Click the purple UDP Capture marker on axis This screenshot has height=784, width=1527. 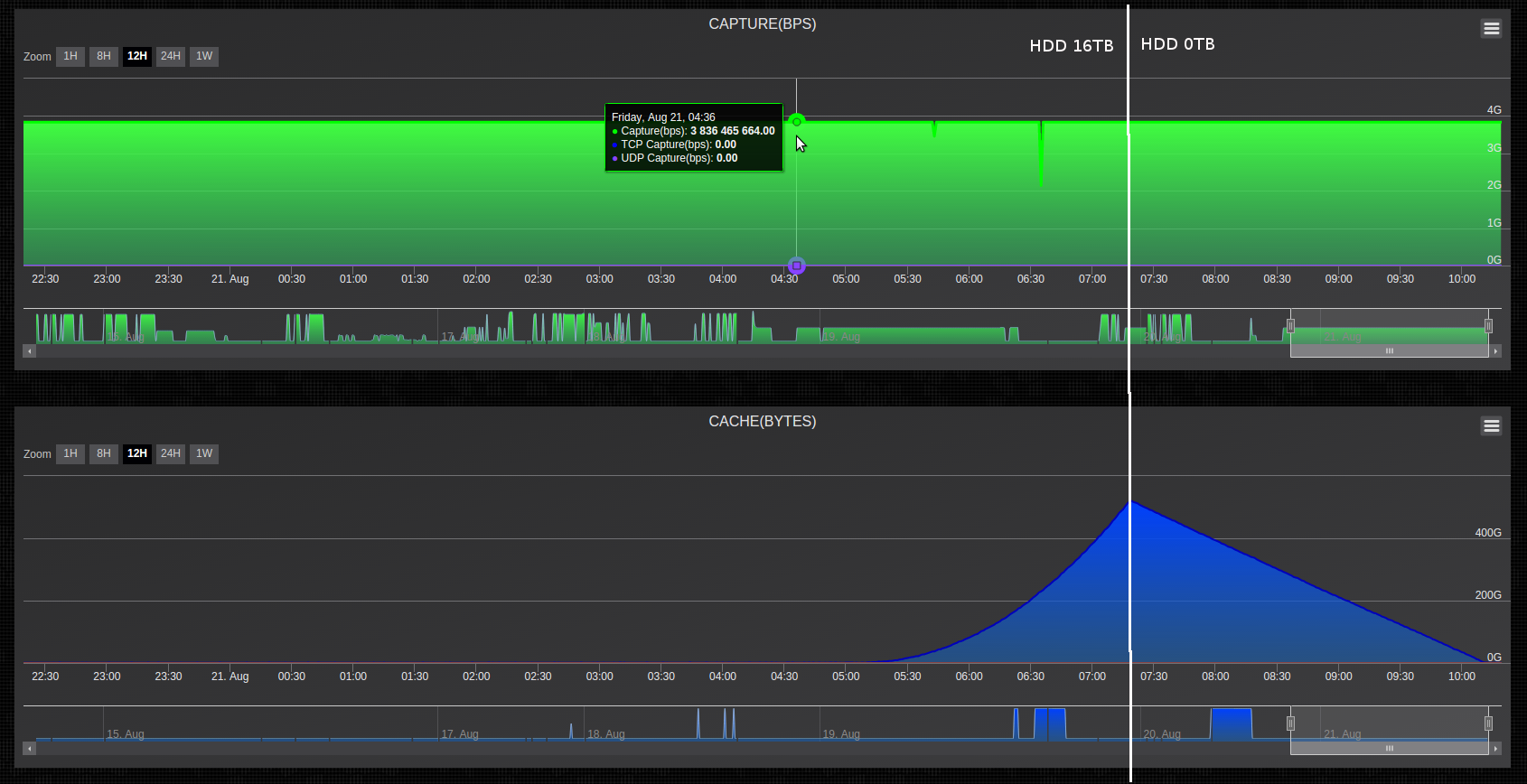click(x=796, y=266)
